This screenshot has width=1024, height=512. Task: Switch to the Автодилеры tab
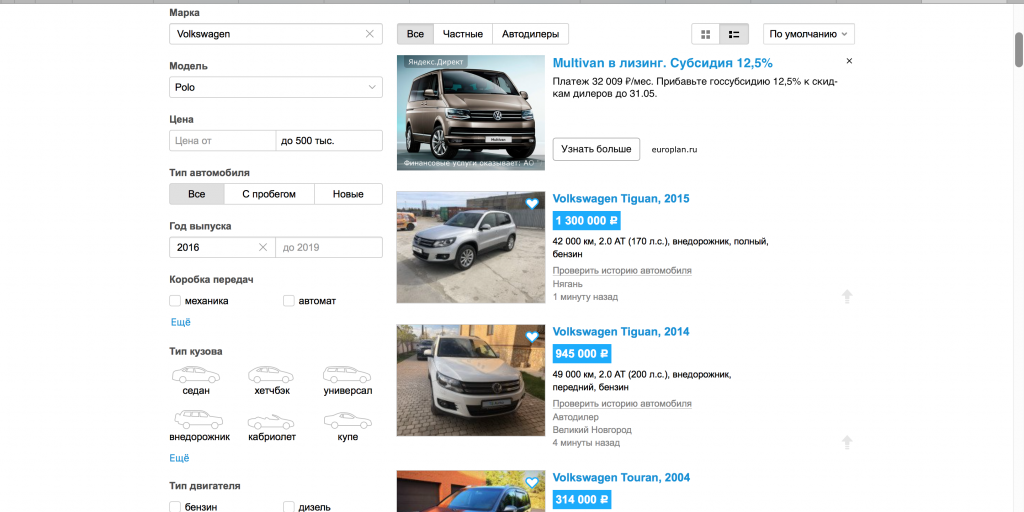click(530, 34)
